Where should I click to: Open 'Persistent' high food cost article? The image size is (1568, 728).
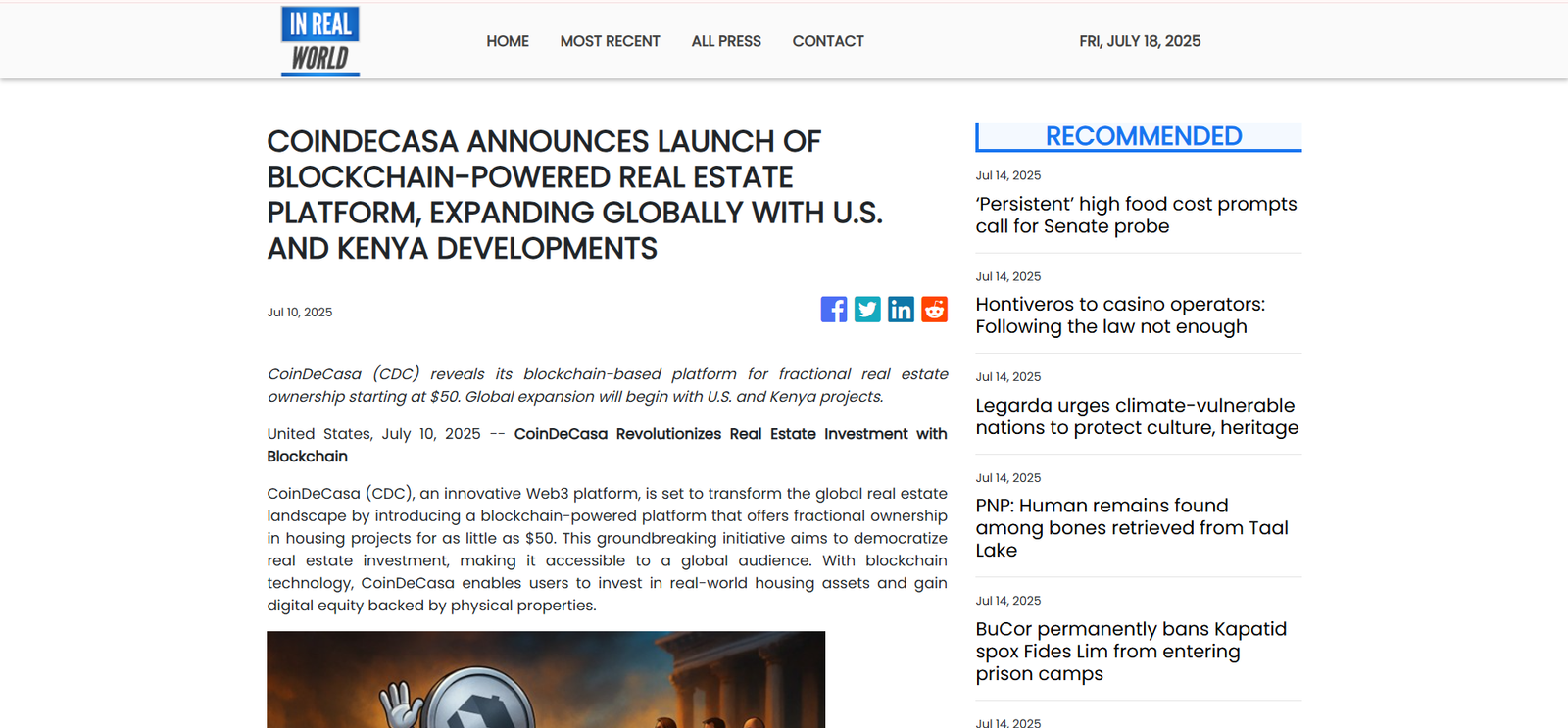click(x=1135, y=216)
